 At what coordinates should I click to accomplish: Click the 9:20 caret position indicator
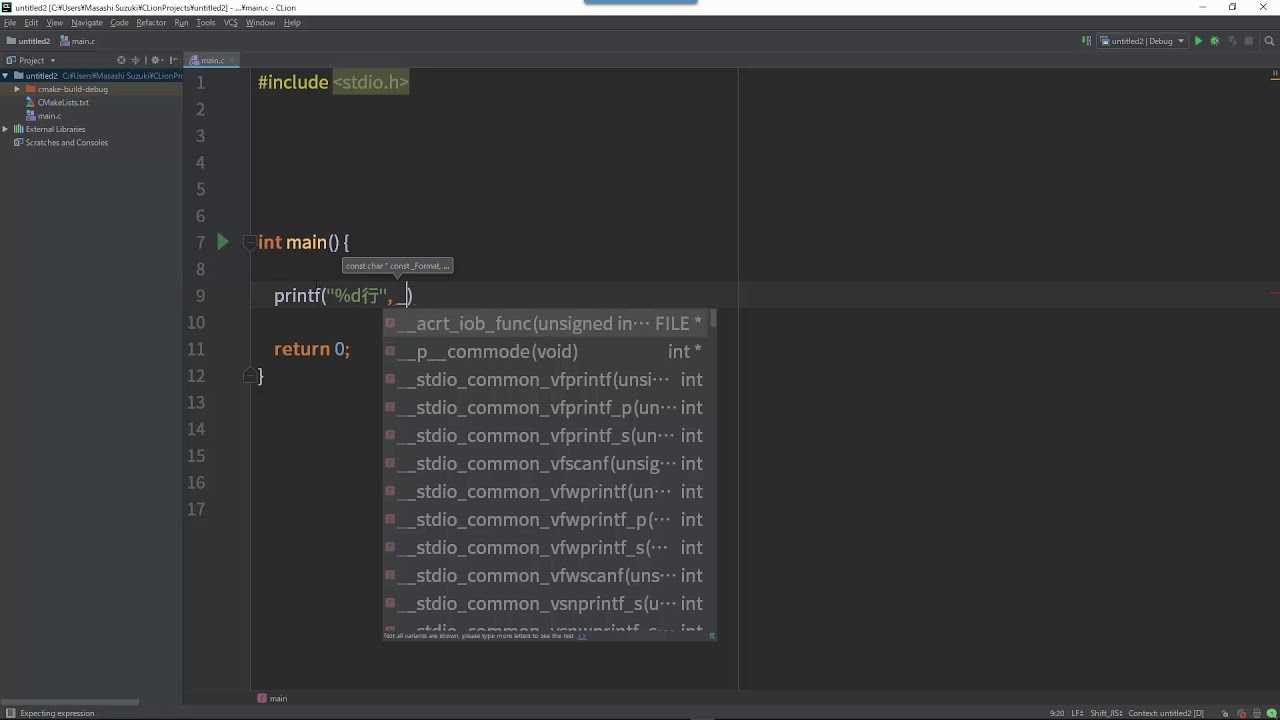(x=1057, y=713)
